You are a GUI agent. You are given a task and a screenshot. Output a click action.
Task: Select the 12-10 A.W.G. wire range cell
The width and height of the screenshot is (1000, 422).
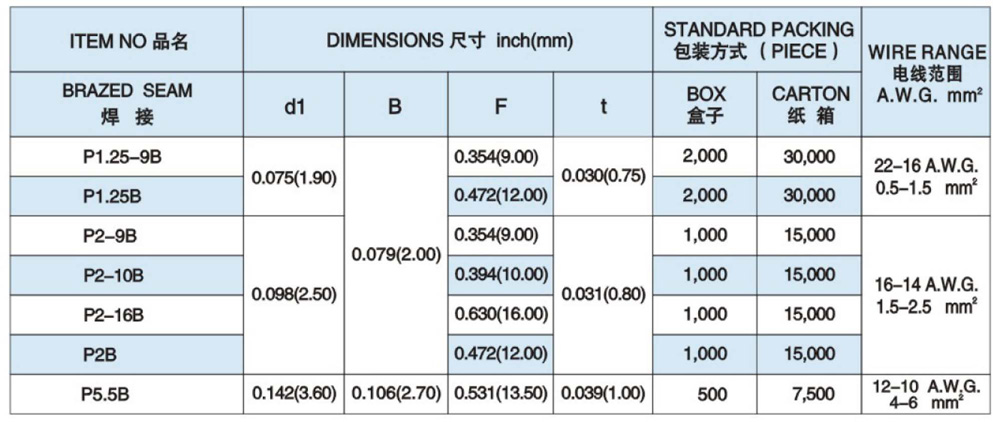(x=925, y=394)
